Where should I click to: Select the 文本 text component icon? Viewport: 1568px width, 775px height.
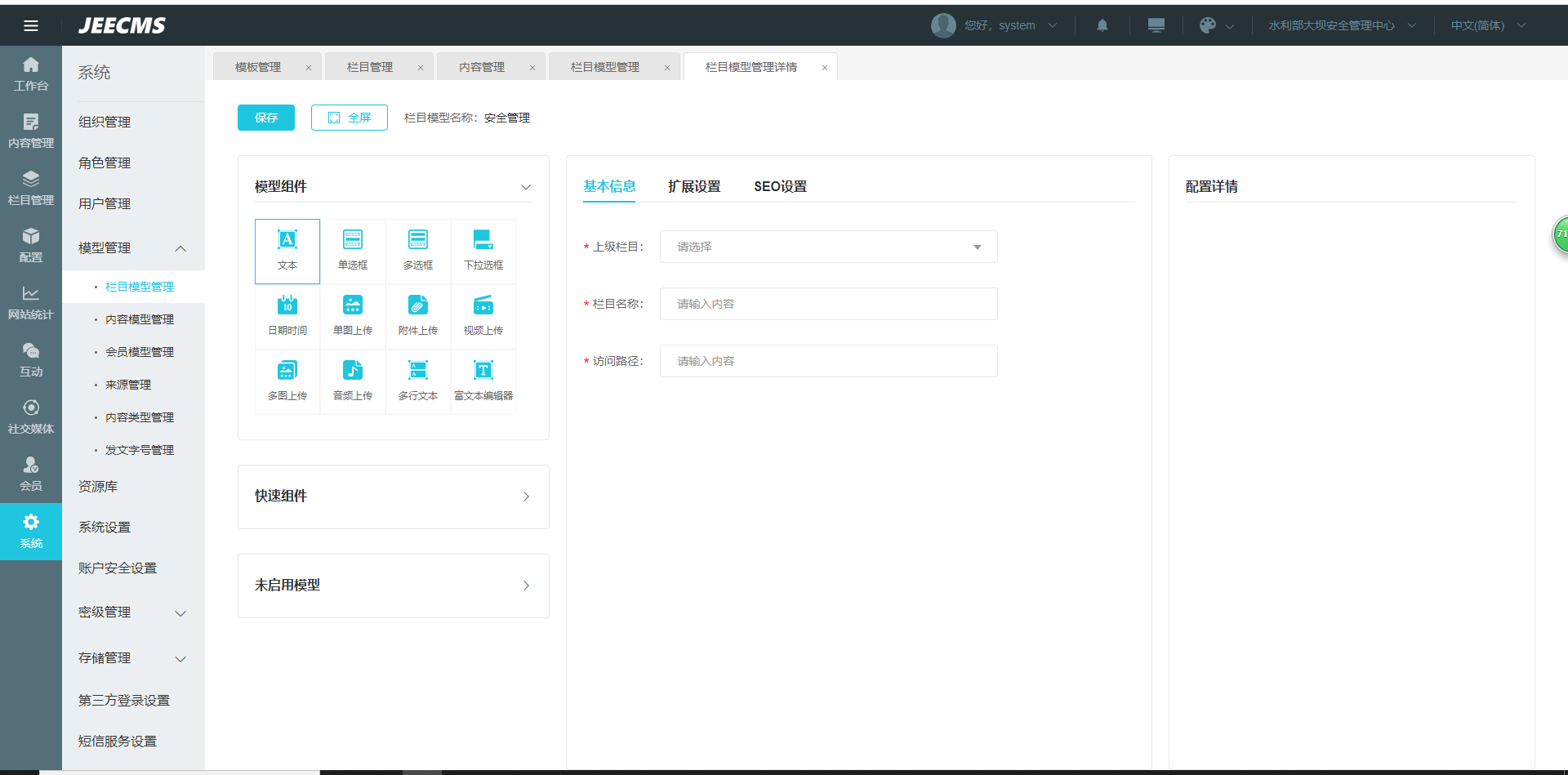point(287,250)
